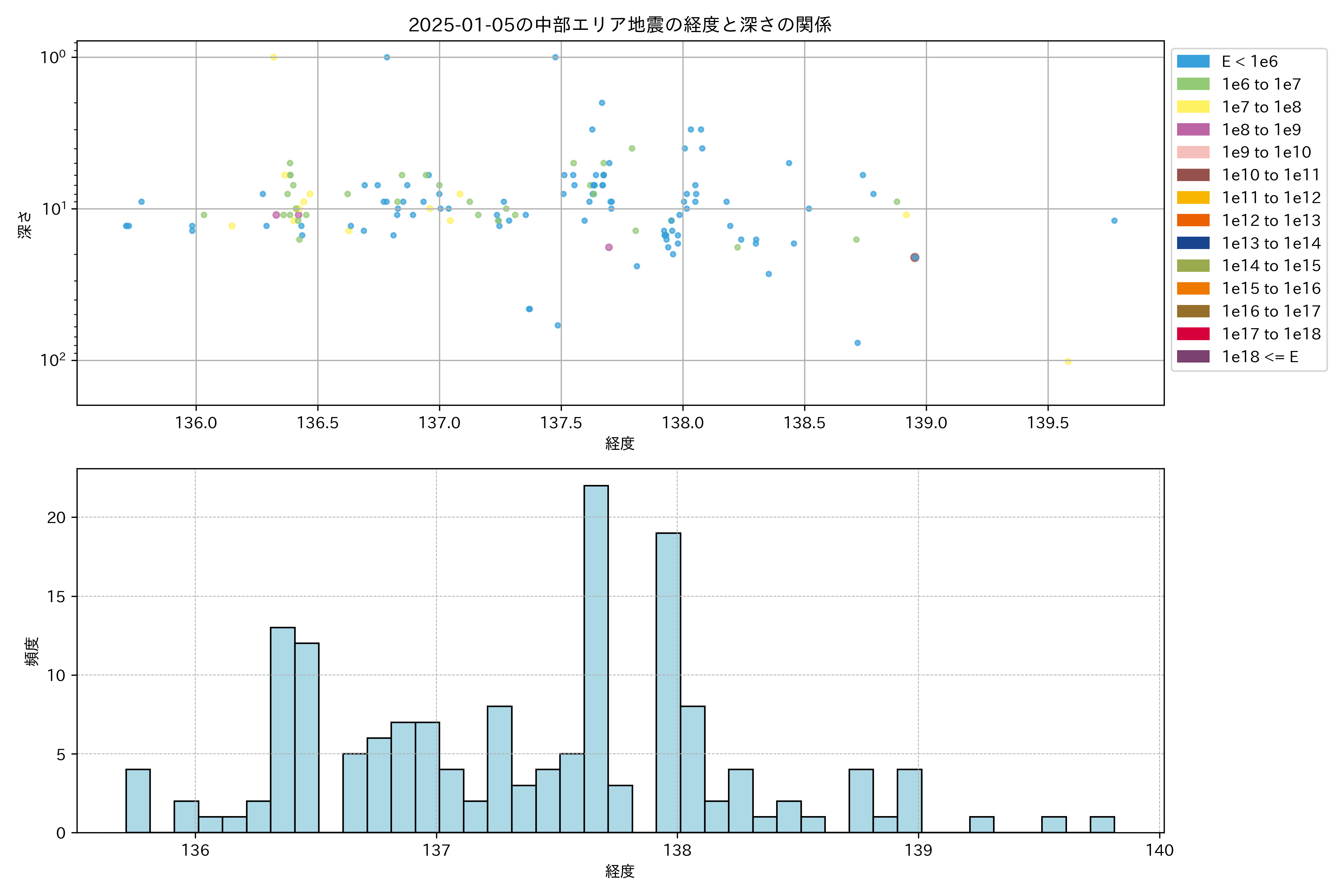Click the yellow point at the top-left of the scatter plot
Screen dimensions: 1344x896
click(274, 57)
